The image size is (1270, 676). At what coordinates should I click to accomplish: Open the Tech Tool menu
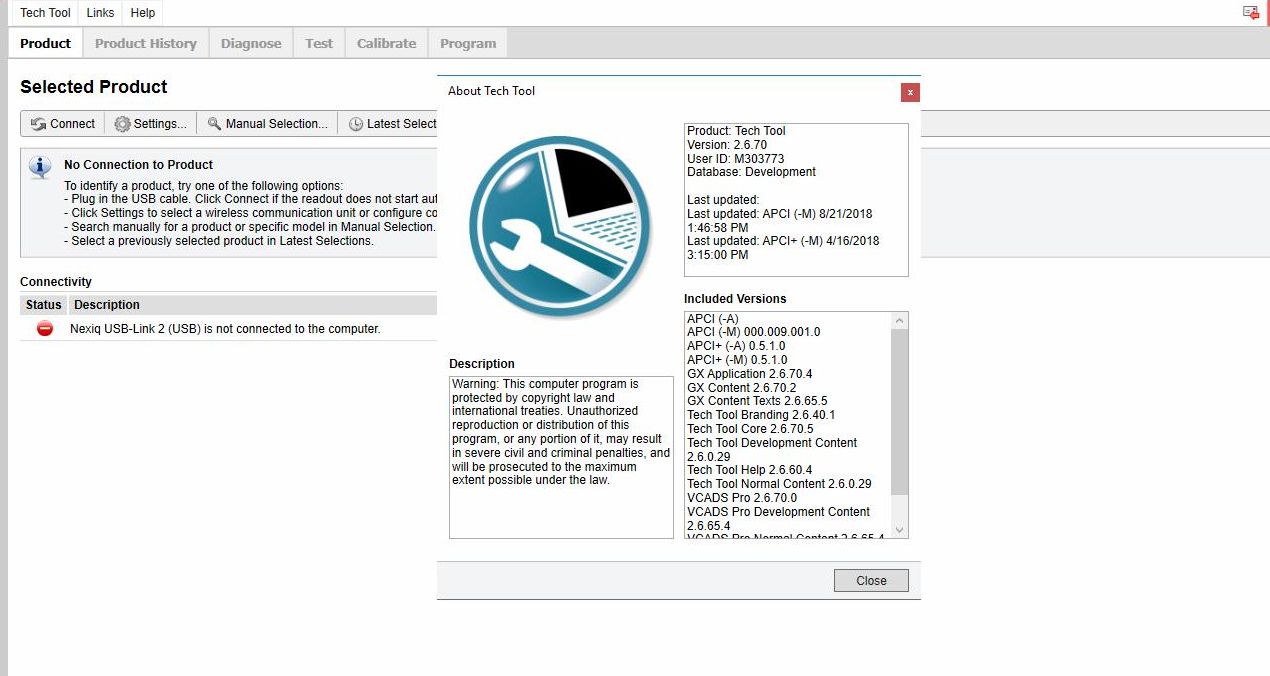(x=45, y=13)
